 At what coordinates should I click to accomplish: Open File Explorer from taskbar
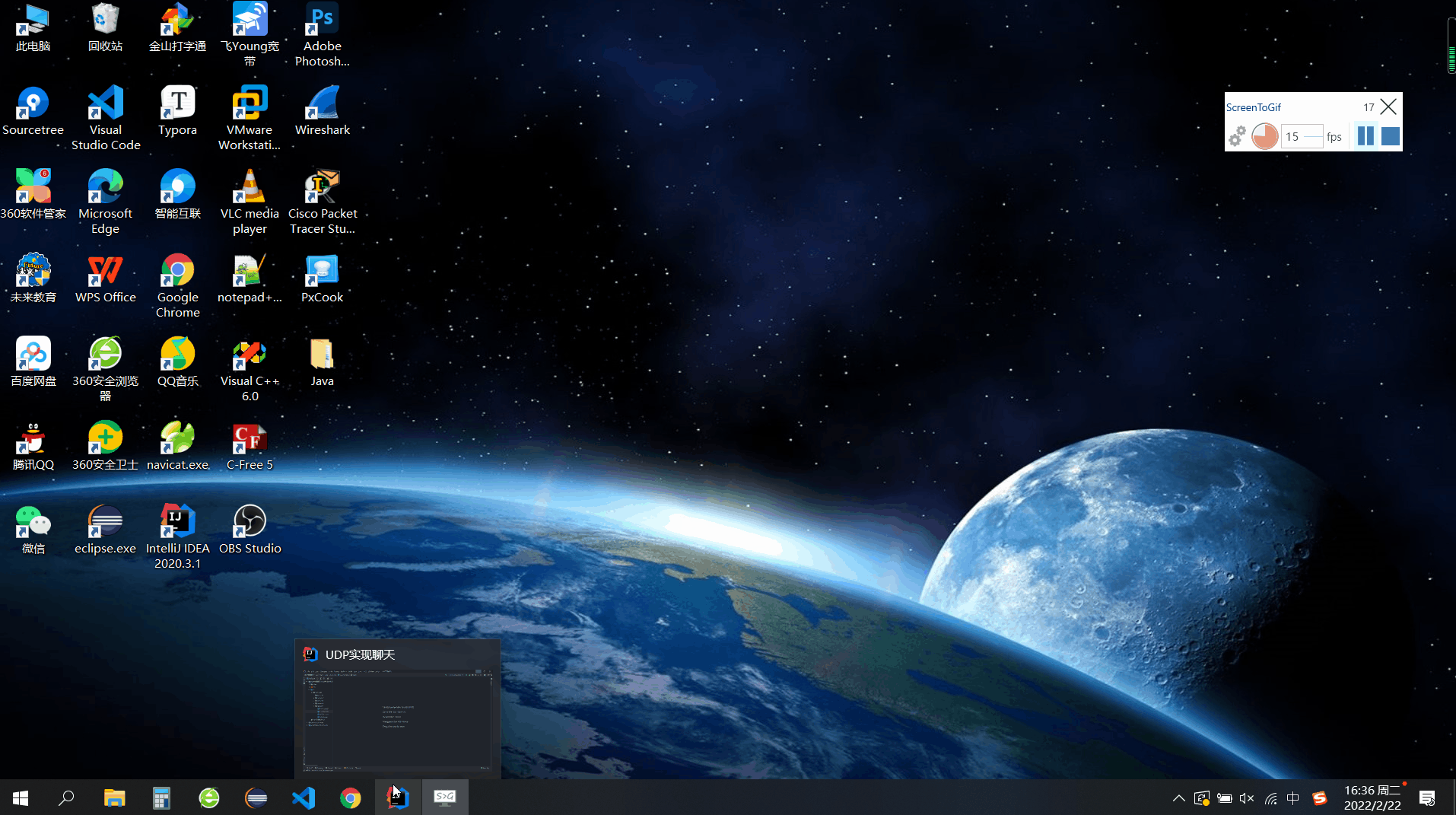click(114, 797)
